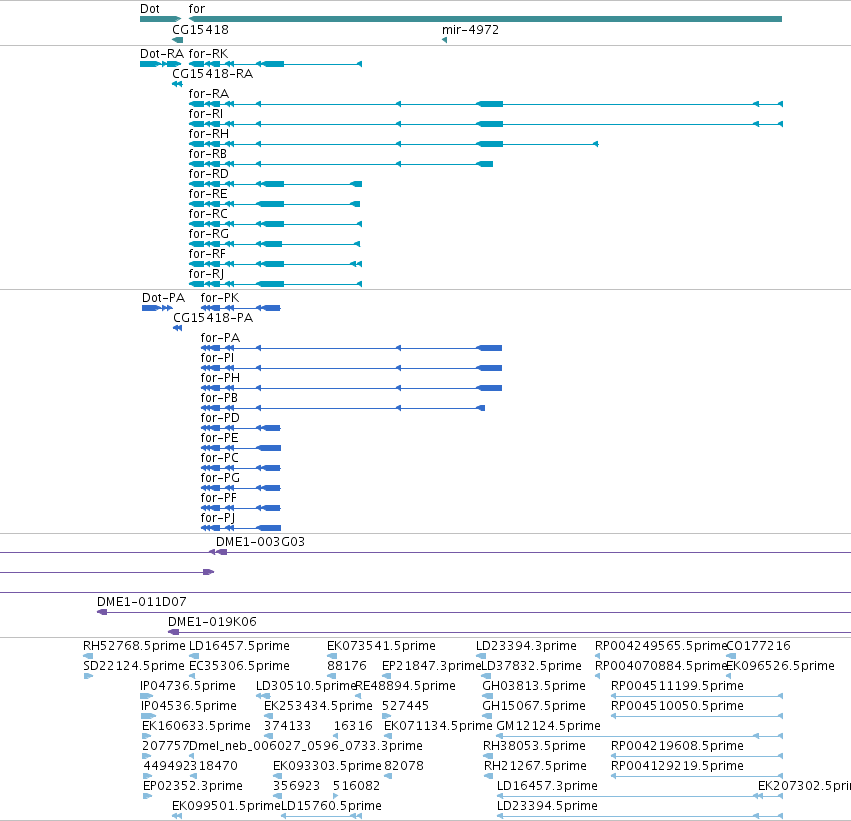Screen dimensions: 851x821
Task: Select the LD30510.5prime EST label
Action: [306, 686]
